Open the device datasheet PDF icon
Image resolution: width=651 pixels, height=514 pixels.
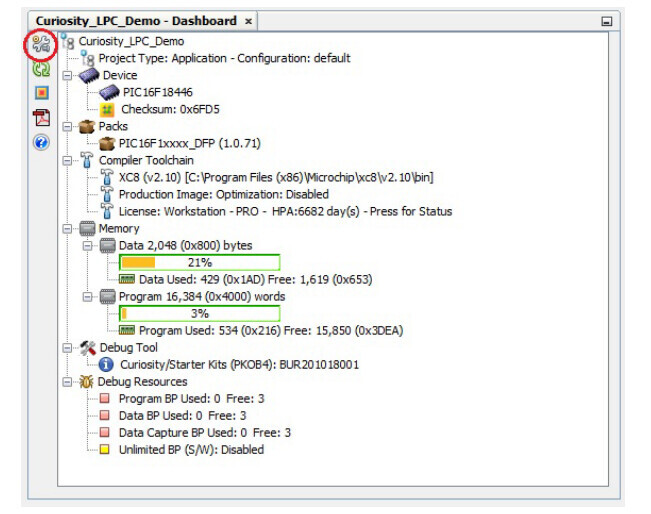click(x=42, y=117)
